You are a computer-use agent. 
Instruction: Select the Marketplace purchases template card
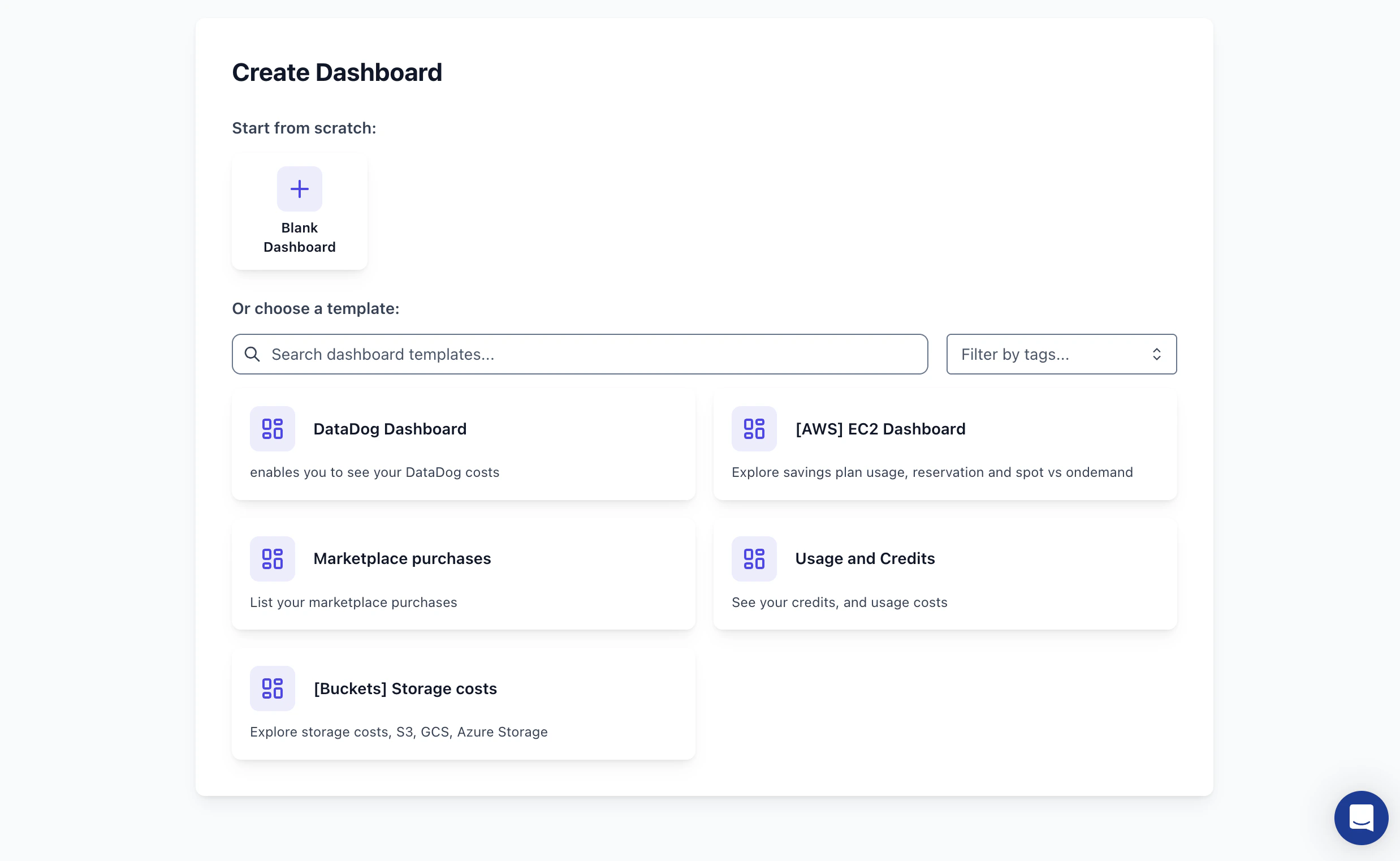[x=463, y=574]
